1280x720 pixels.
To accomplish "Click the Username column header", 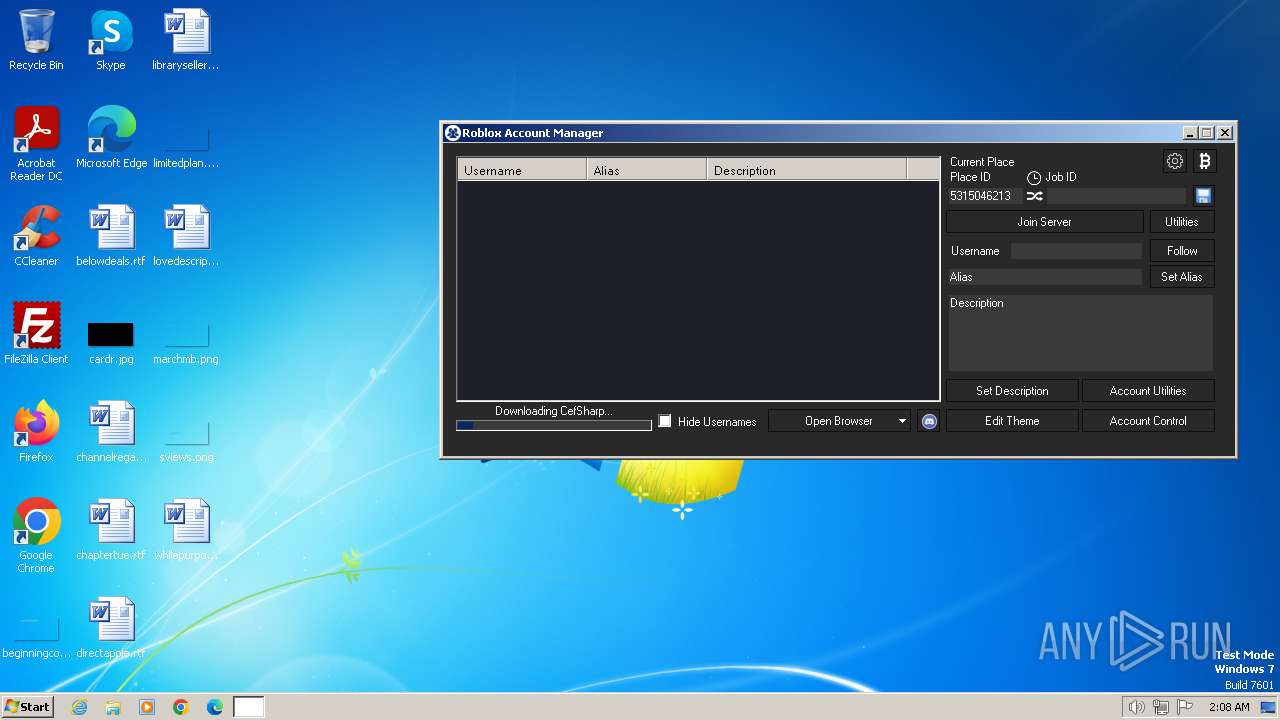I will [x=522, y=170].
